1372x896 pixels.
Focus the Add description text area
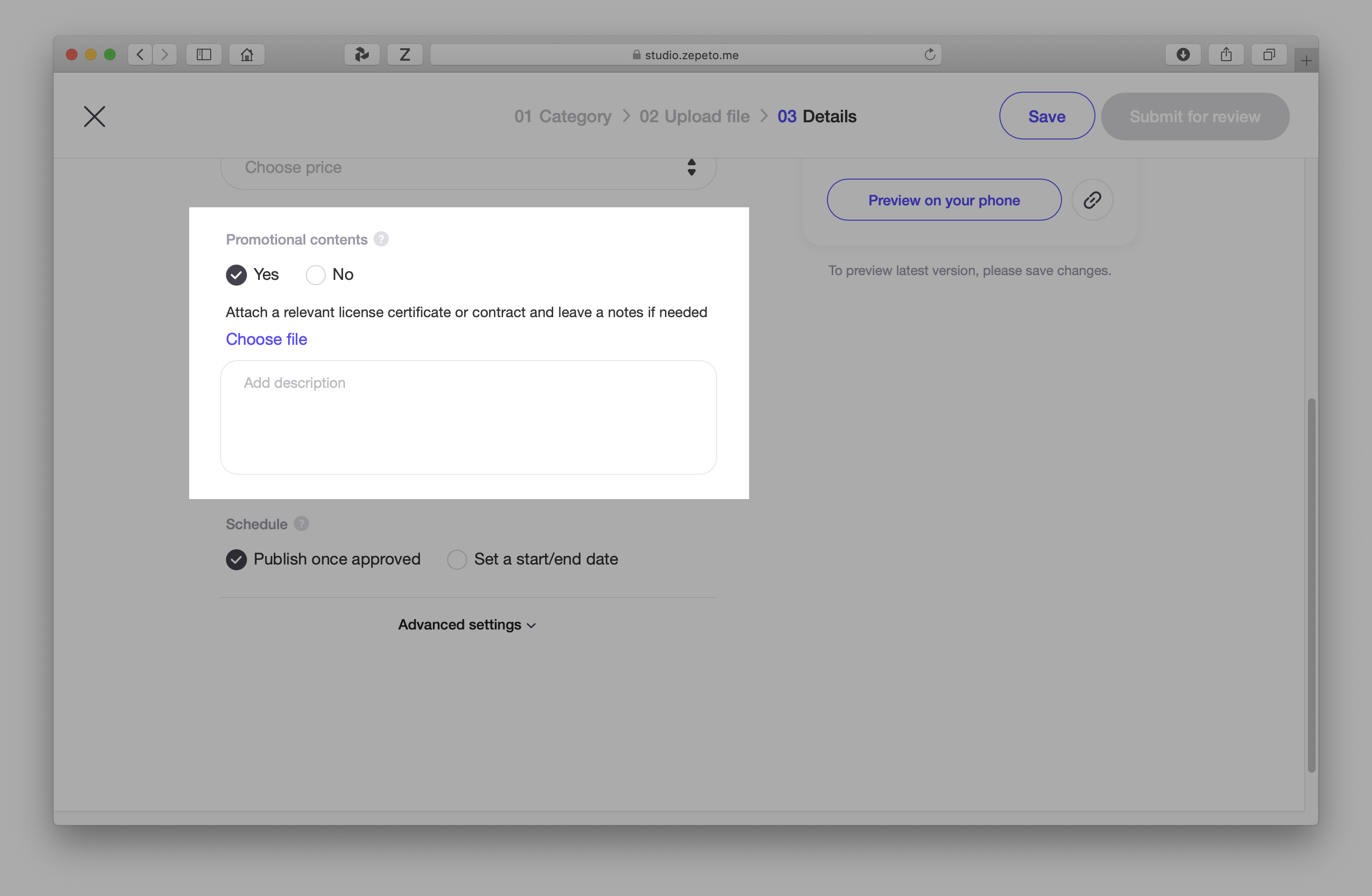(468, 417)
